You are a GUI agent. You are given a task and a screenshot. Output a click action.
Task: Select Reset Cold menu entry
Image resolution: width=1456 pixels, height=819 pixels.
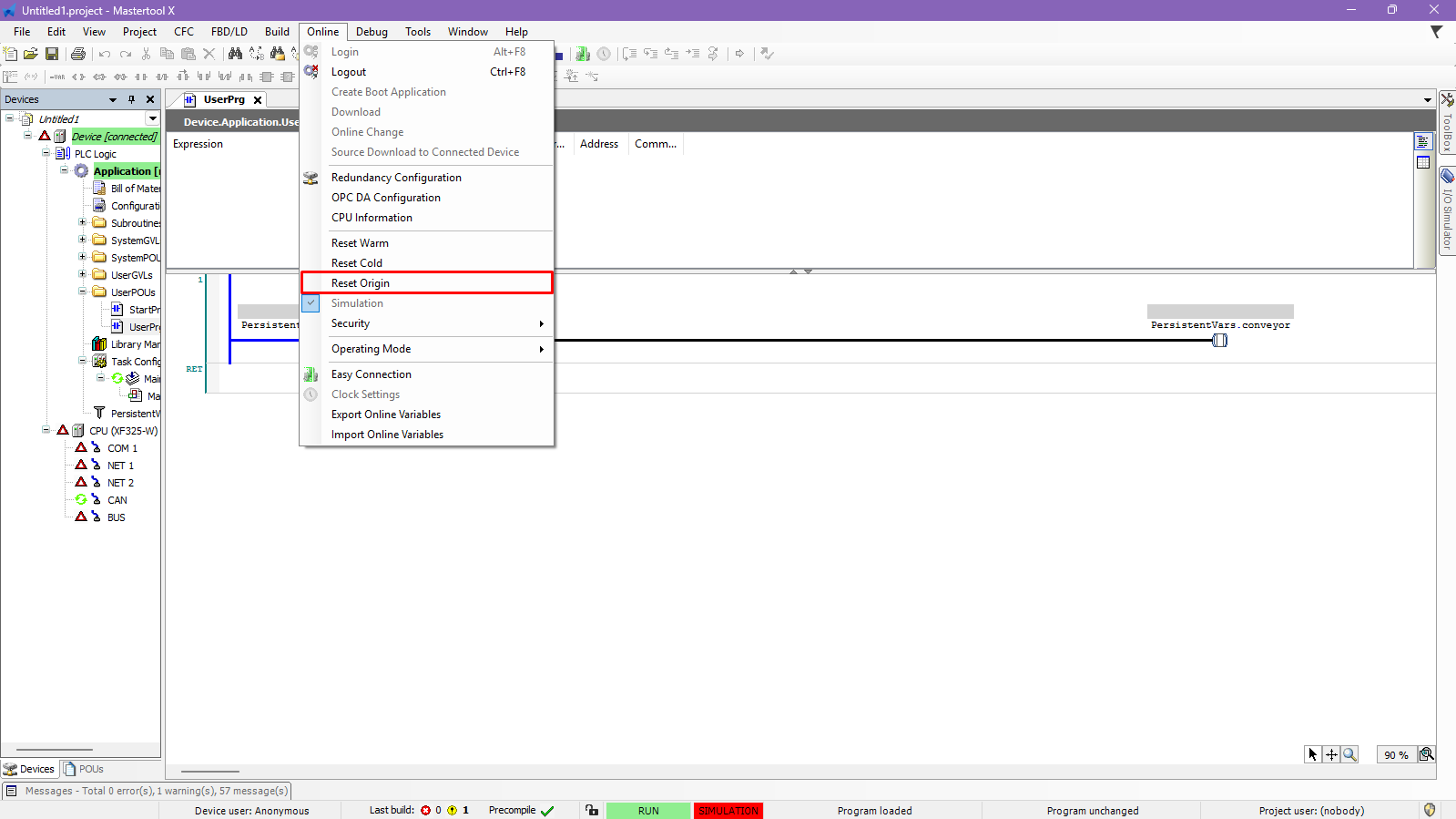(x=357, y=263)
